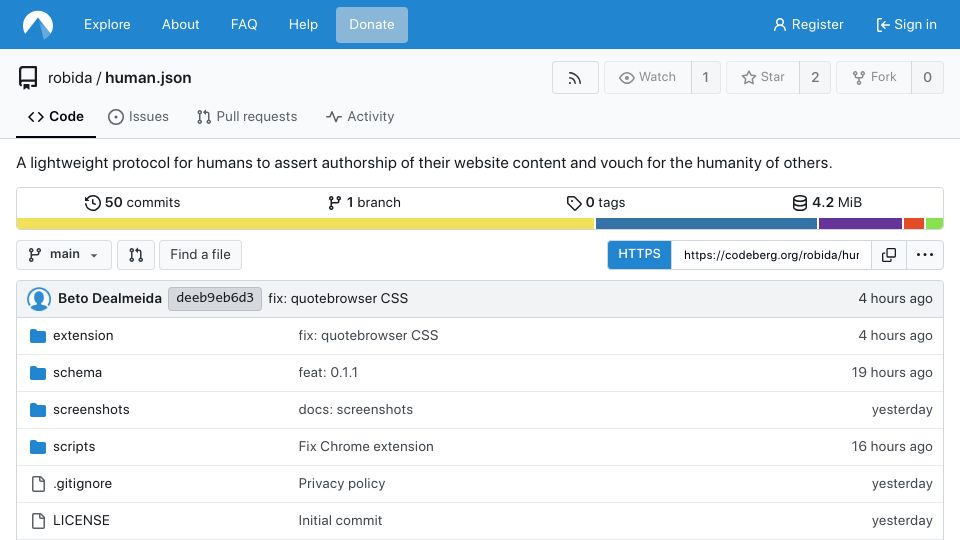This screenshot has width=960, height=540.
Task: Click the yellow language bar segment
Action: pyautogui.click(x=306, y=224)
